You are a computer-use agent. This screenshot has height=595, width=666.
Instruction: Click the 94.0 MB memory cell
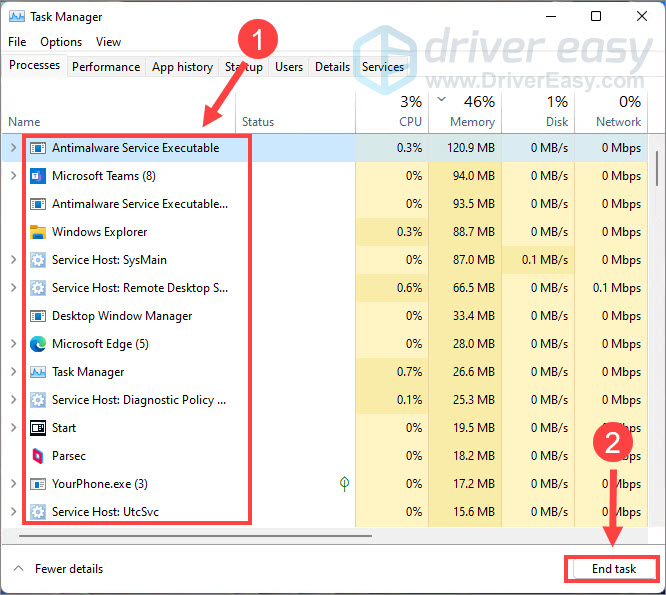465,176
